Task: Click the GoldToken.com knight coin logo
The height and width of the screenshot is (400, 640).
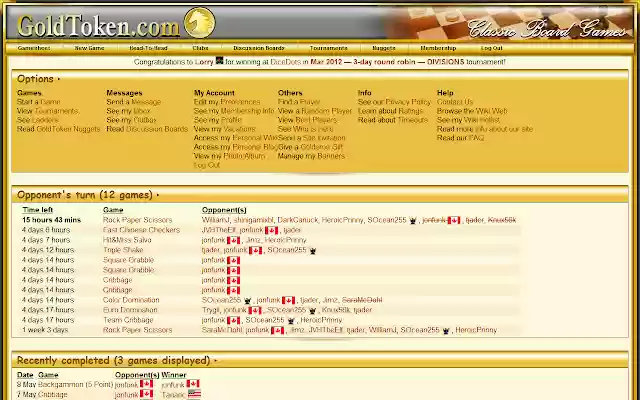Action: point(200,22)
